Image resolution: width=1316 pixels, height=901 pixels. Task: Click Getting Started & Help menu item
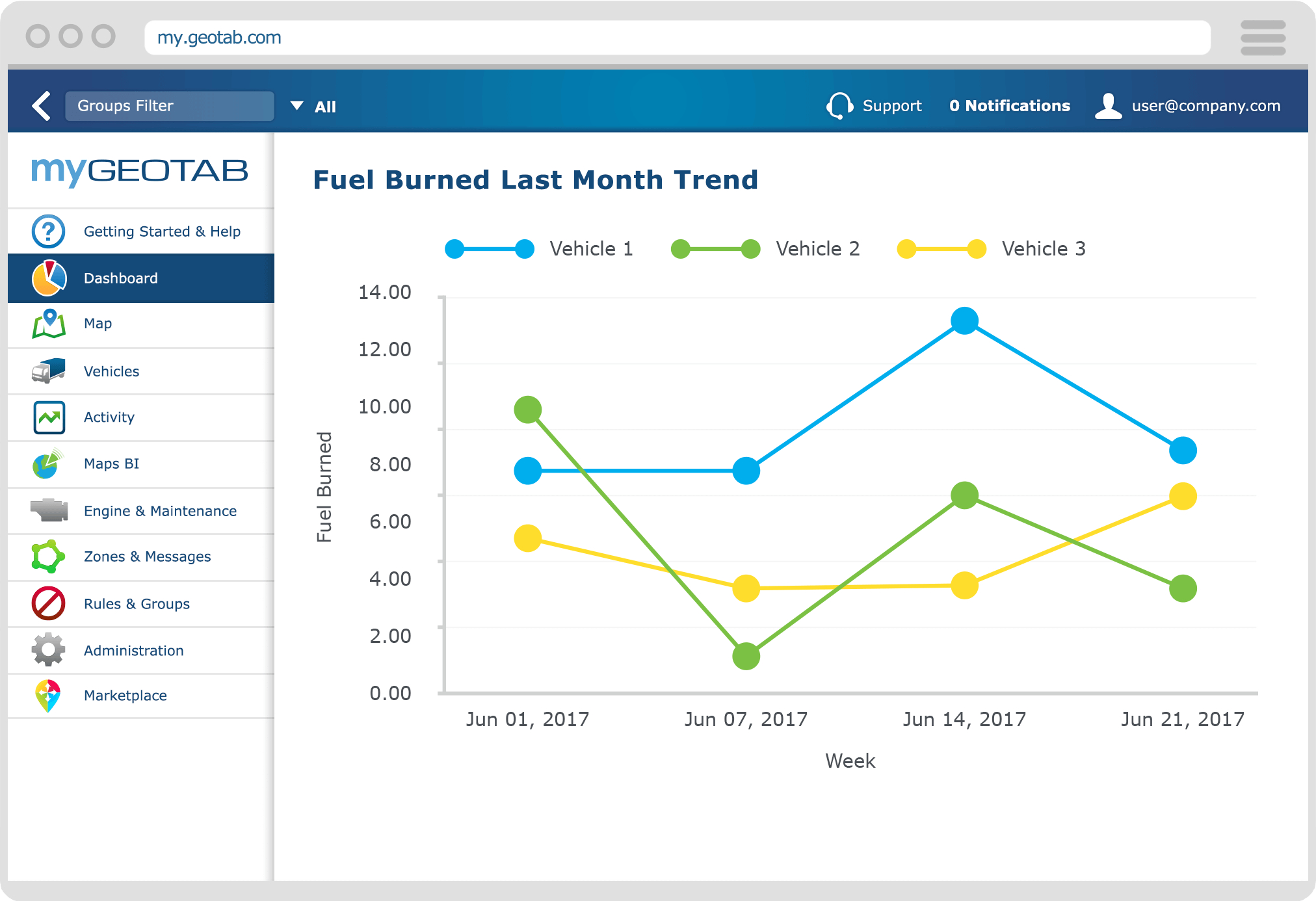[140, 231]
